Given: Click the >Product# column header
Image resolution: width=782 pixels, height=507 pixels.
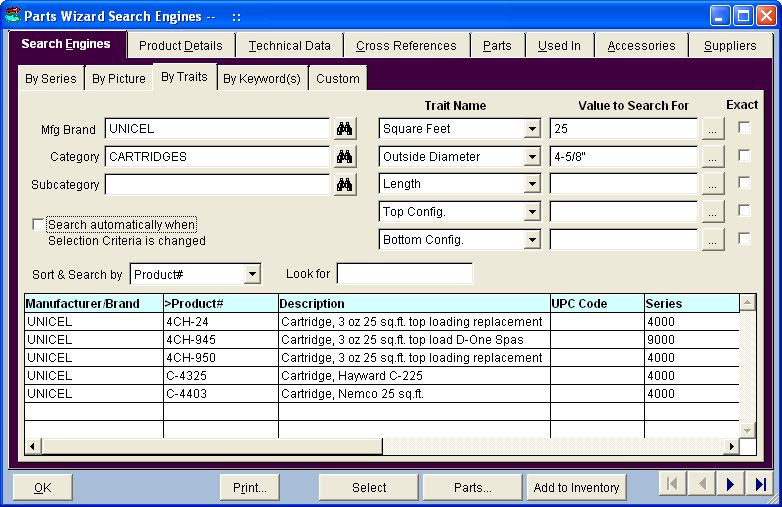Looking at the screenshot, I should tap(220, 304).
